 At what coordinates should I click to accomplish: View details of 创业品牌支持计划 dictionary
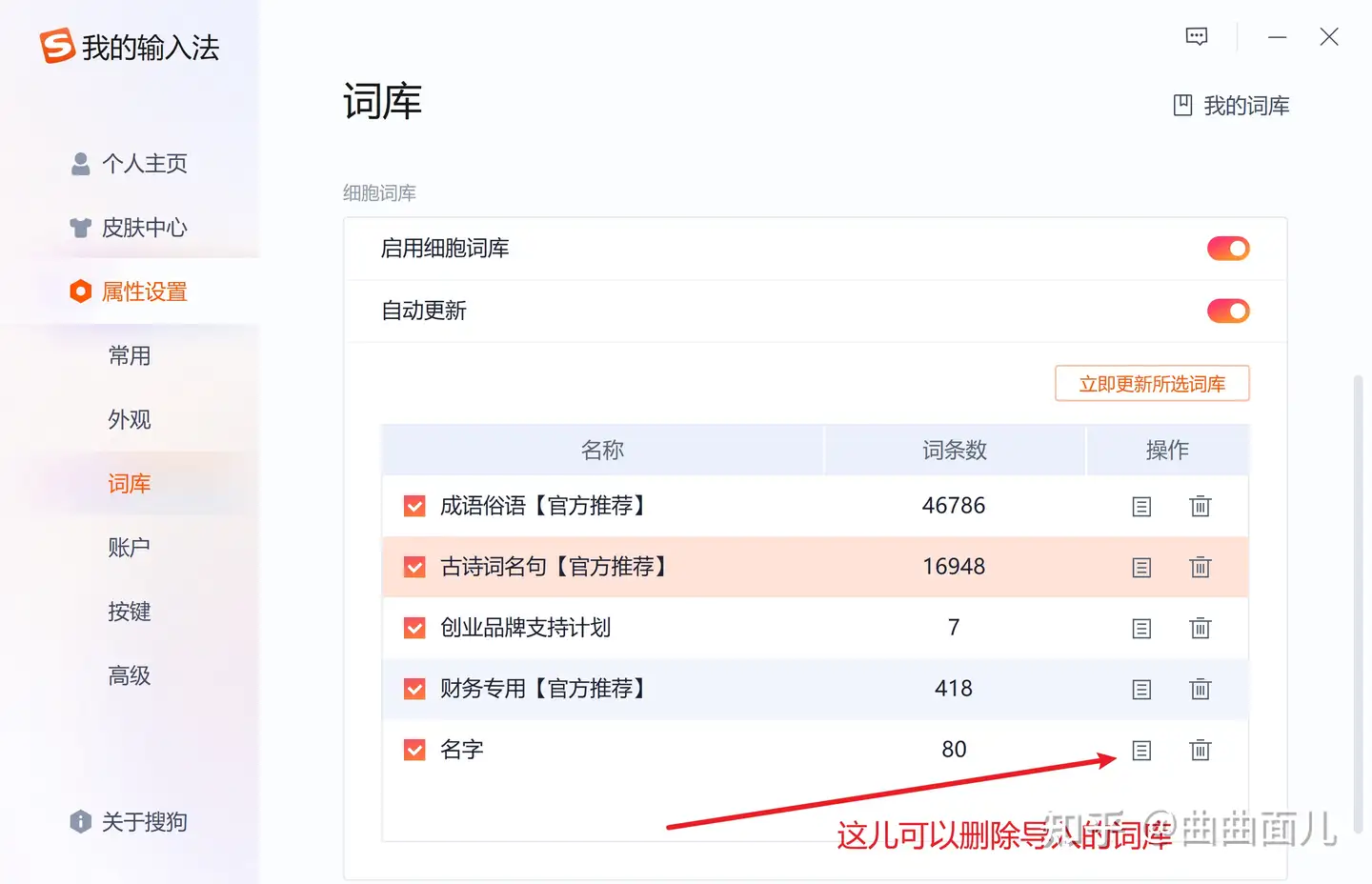click(1141, 629)
